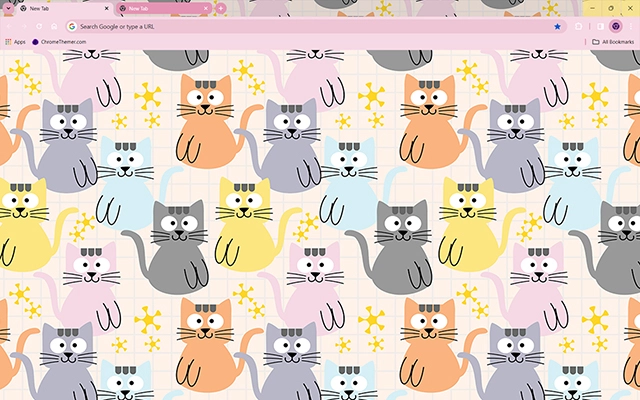Maximize the Chrome window
The height and width of the screenshot is (400, 640).
pos(611,8)
